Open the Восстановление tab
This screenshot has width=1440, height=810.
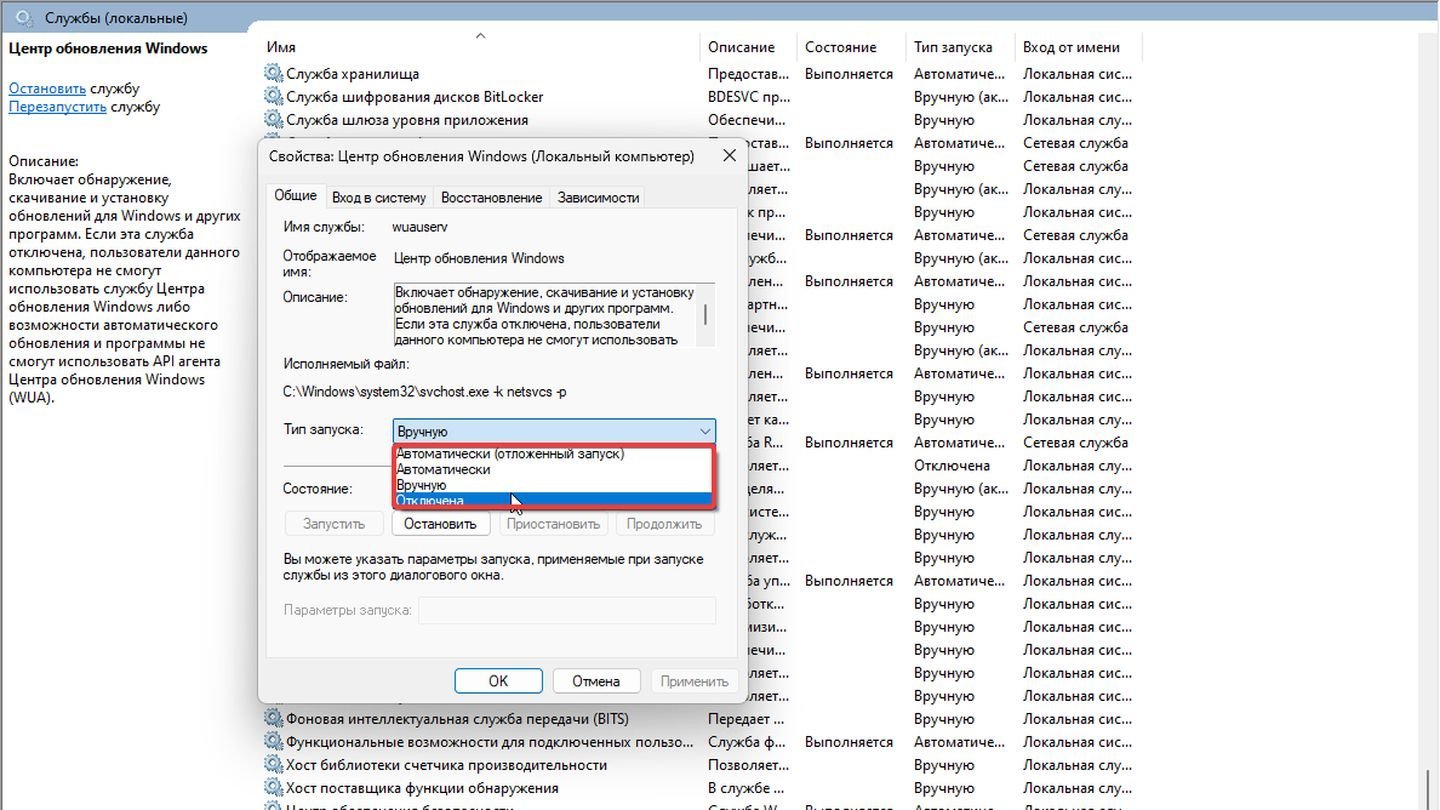[x=491, y=197]
